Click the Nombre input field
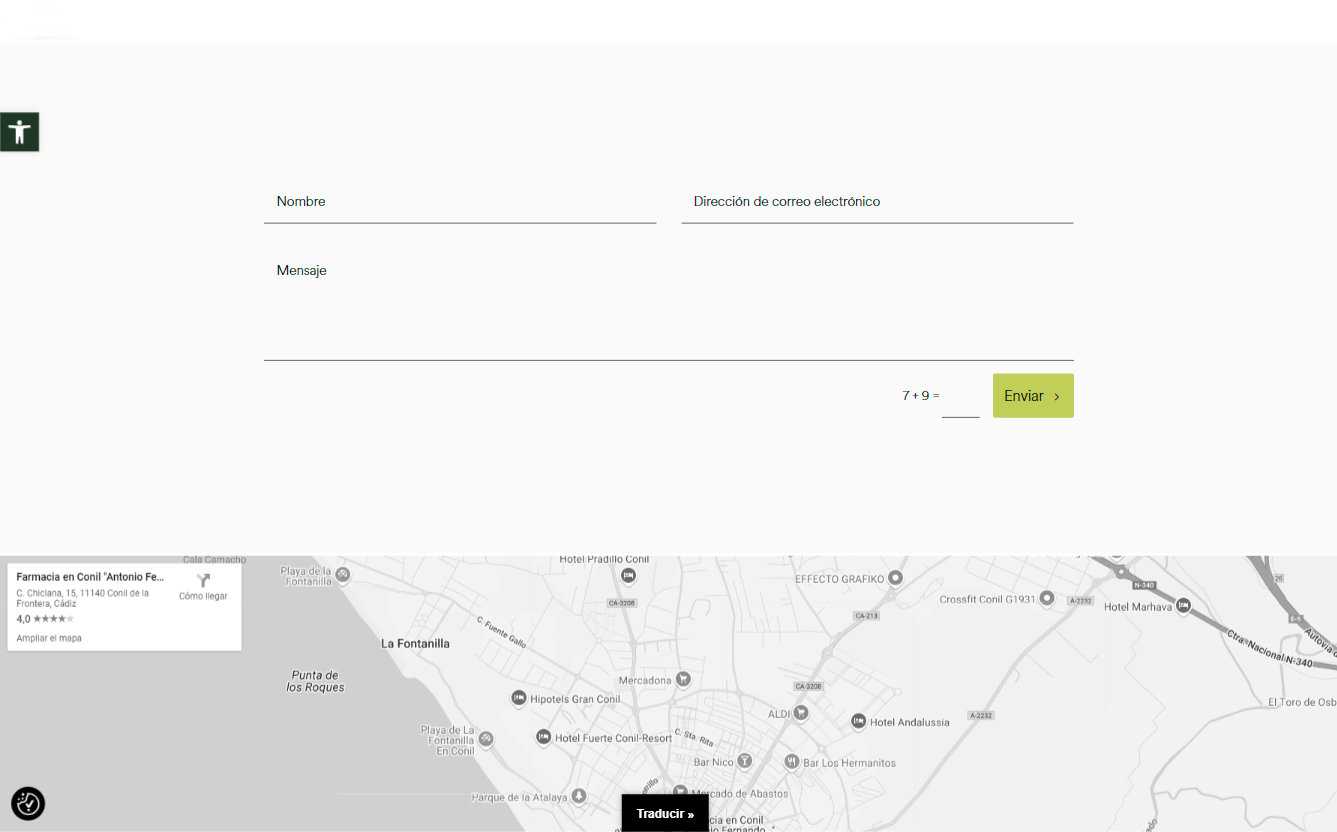The width and height of the screenshot is (1337, 832). (x=460, y=202)
